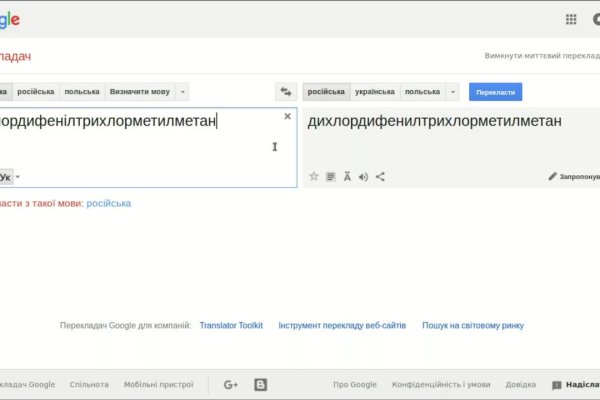Click the pencil 'Запропонувати' edit icon
The width and height of the screenshot is (600, 400).
tap(552, 176)
